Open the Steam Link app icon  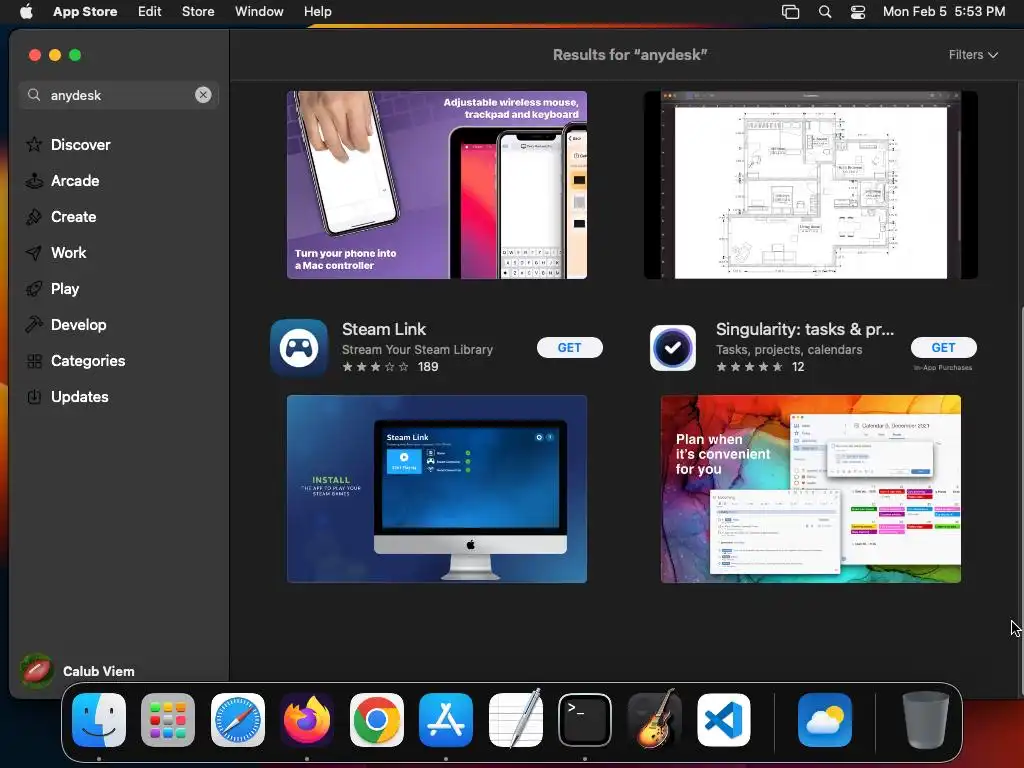click(x=299, y=348)
